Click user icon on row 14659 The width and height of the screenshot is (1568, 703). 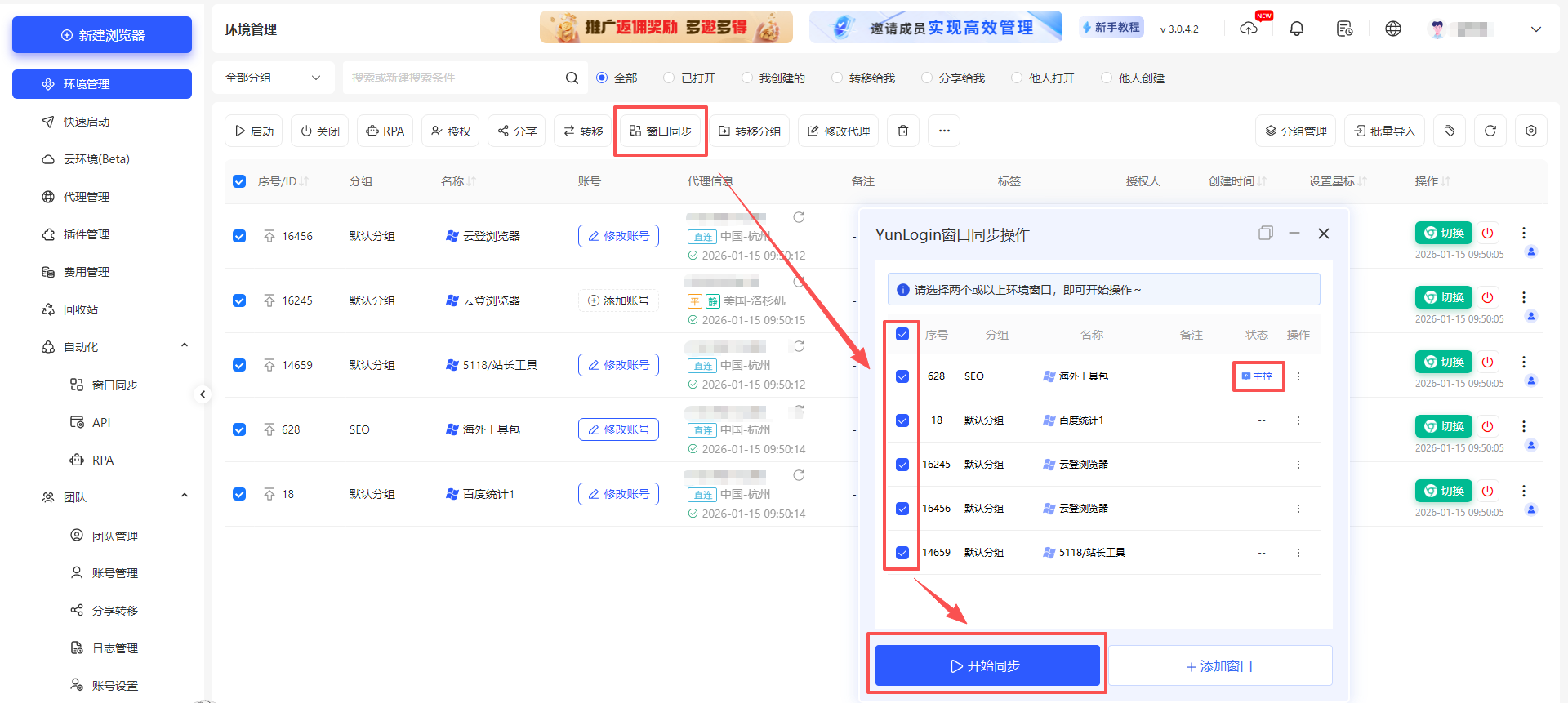click(x=1531, y=380)
